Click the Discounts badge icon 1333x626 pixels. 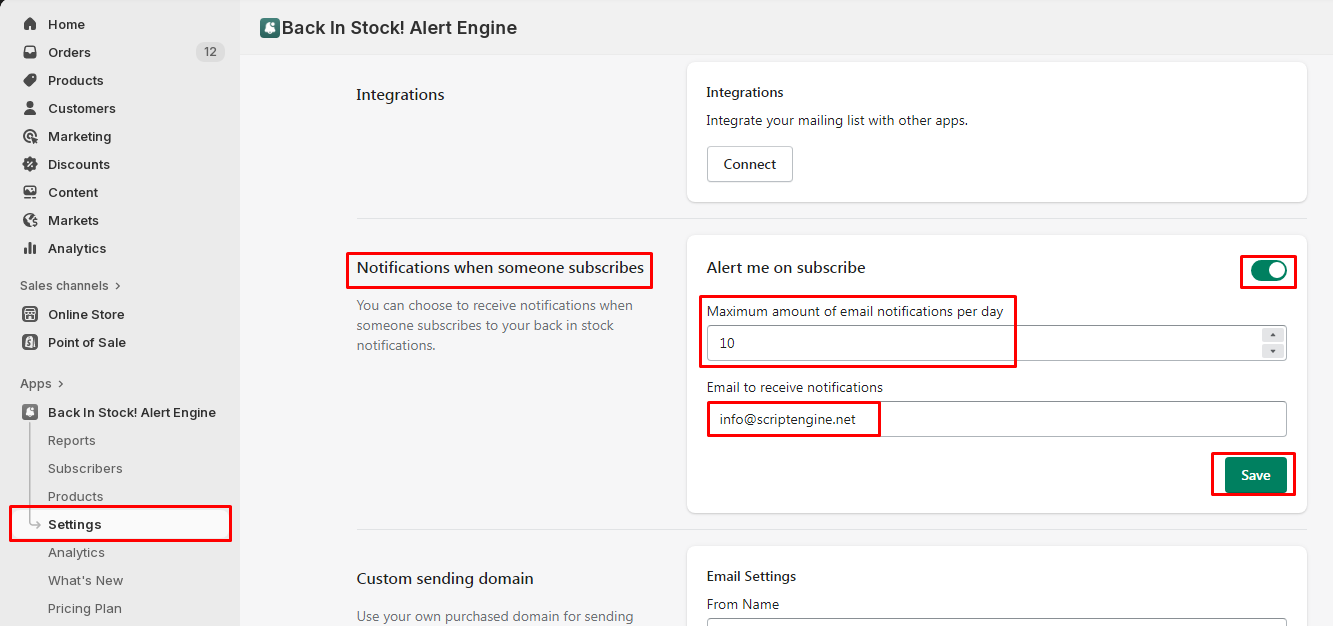(x=30, y=164)
